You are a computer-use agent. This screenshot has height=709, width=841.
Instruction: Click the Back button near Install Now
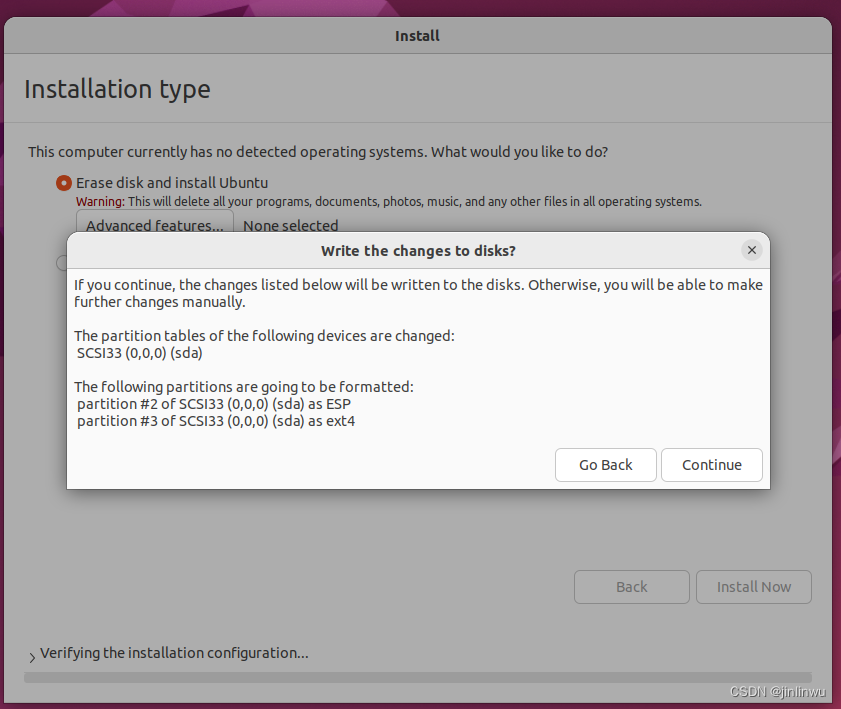631,587
